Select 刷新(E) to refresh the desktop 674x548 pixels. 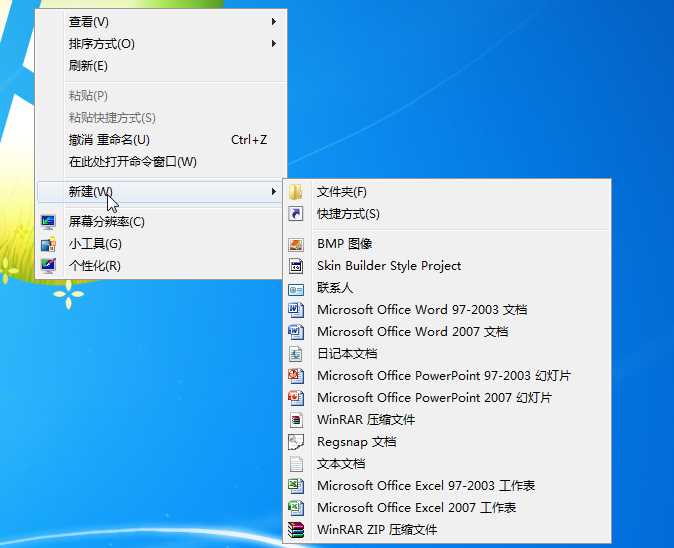coord(161,66)
